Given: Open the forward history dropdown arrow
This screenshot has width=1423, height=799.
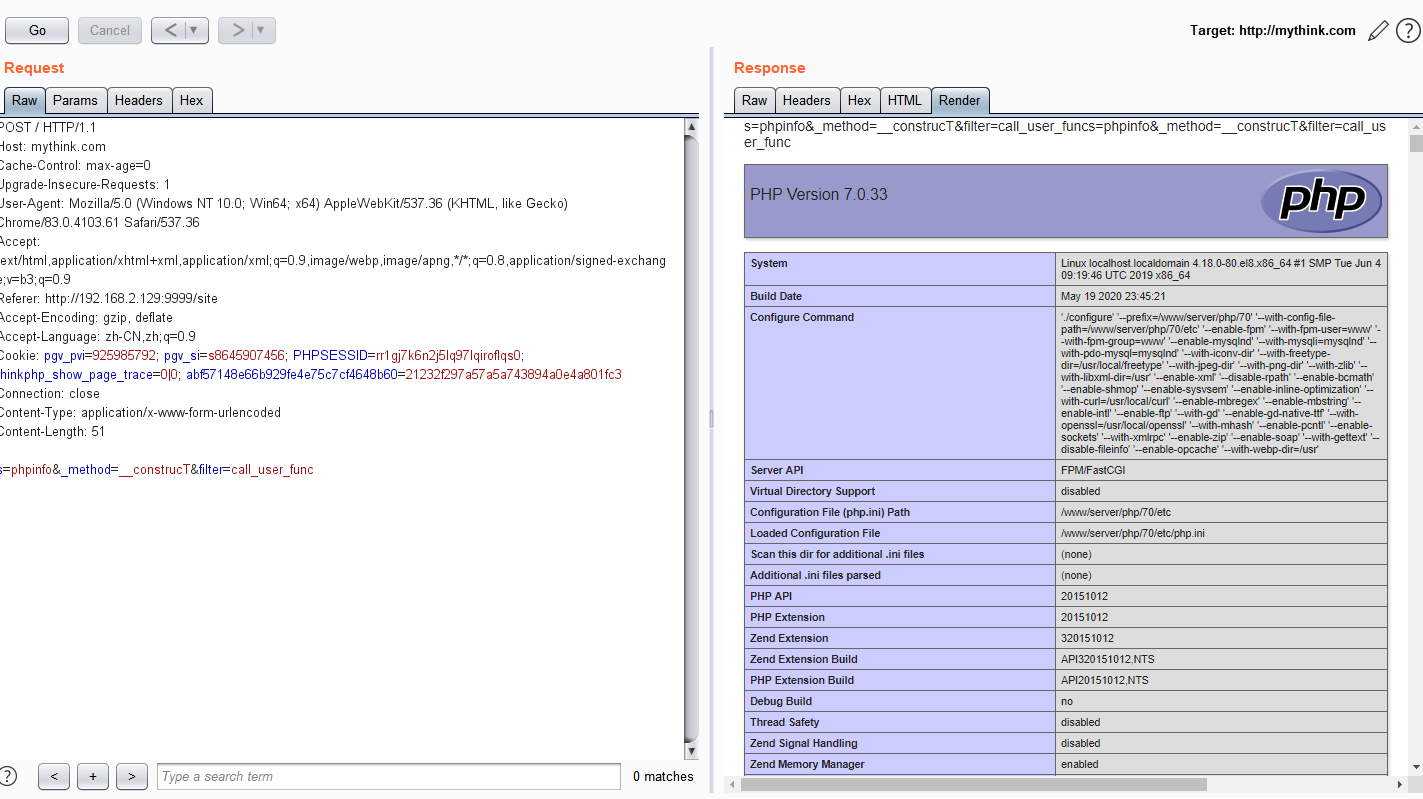Looking at the screenshot, I should pyautogui.click(x=263, y=31).
